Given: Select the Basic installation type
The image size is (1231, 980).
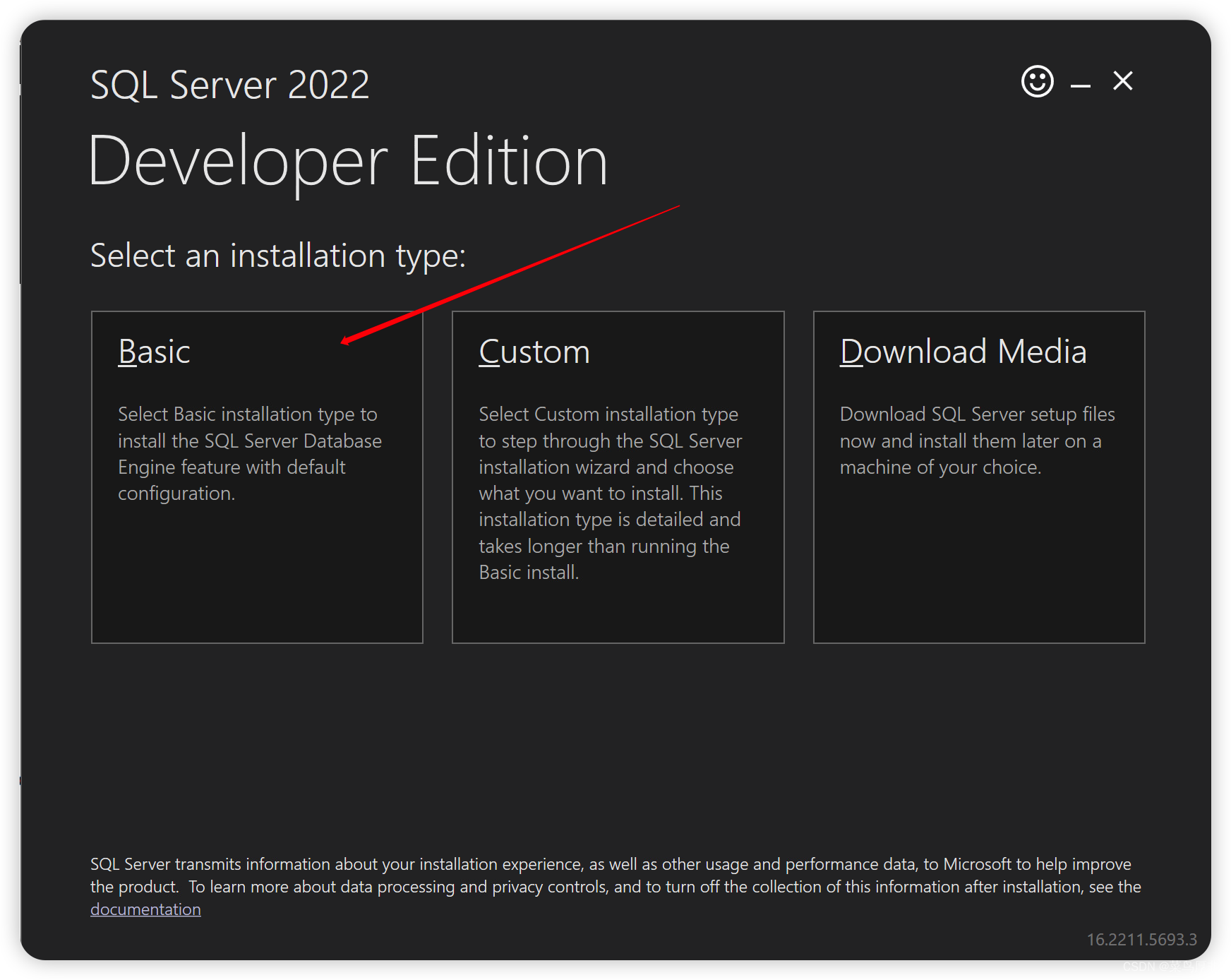Looking at the screenshot, I should [x=257, y=477].
